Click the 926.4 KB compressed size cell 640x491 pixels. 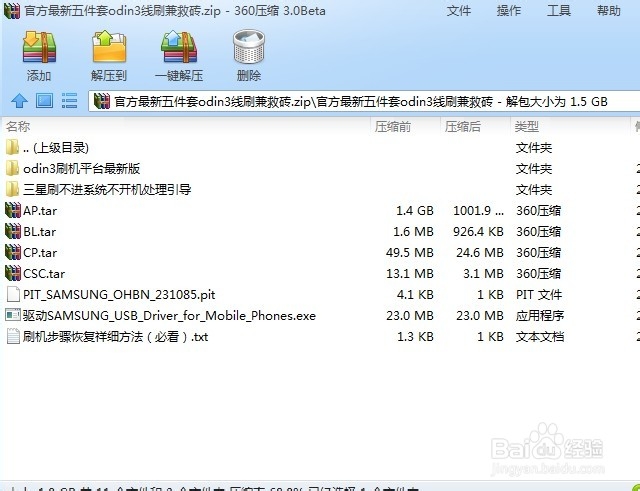point(478,232)
